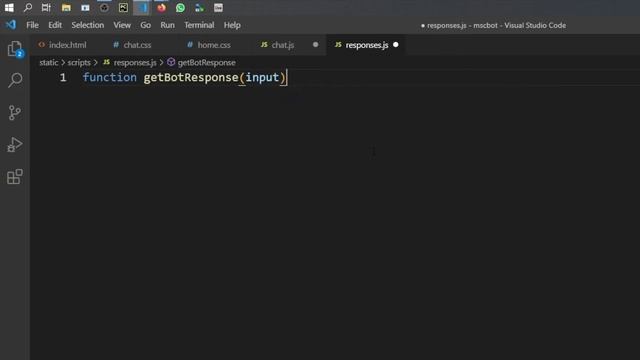
Task: Open the Go menu
Action: point(145,25)
